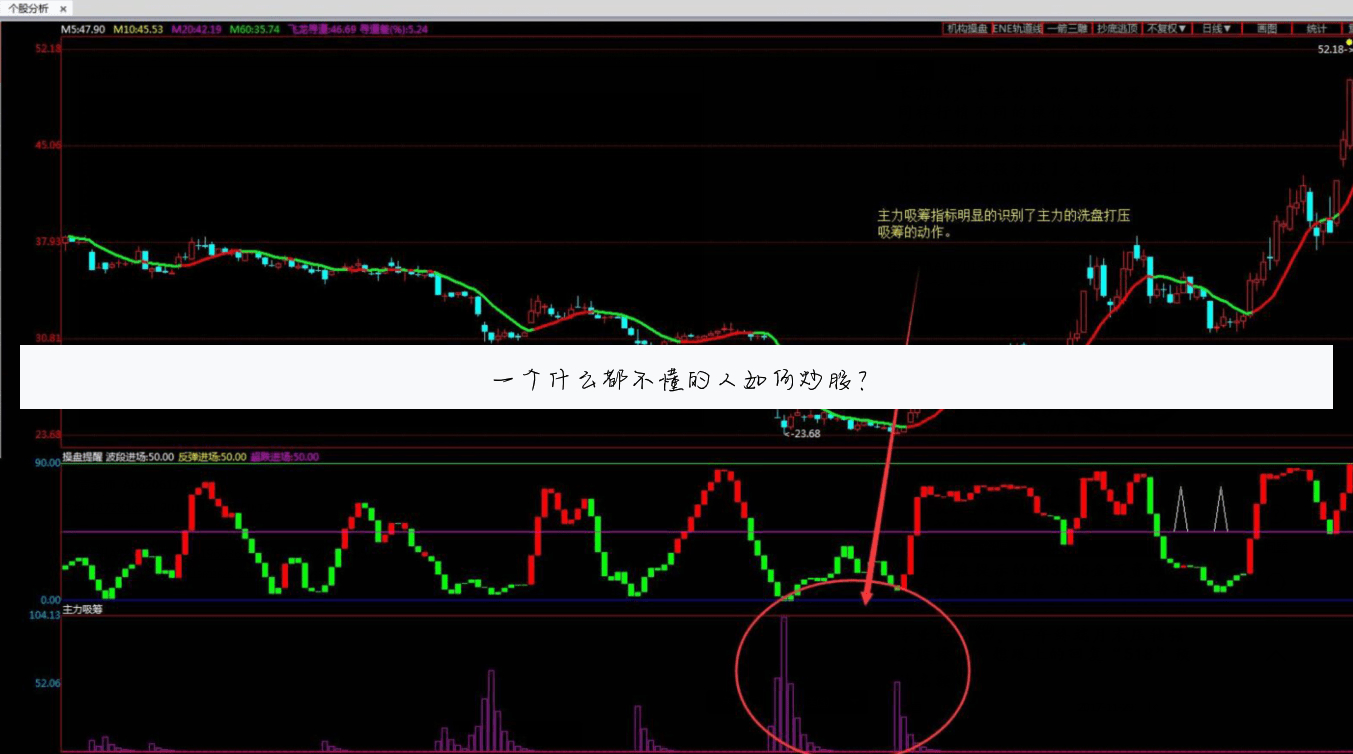The width and height of the screenshot is (1353, 754).
Task: Click the 45.06 price axis label
Action: tap(47, 144)
